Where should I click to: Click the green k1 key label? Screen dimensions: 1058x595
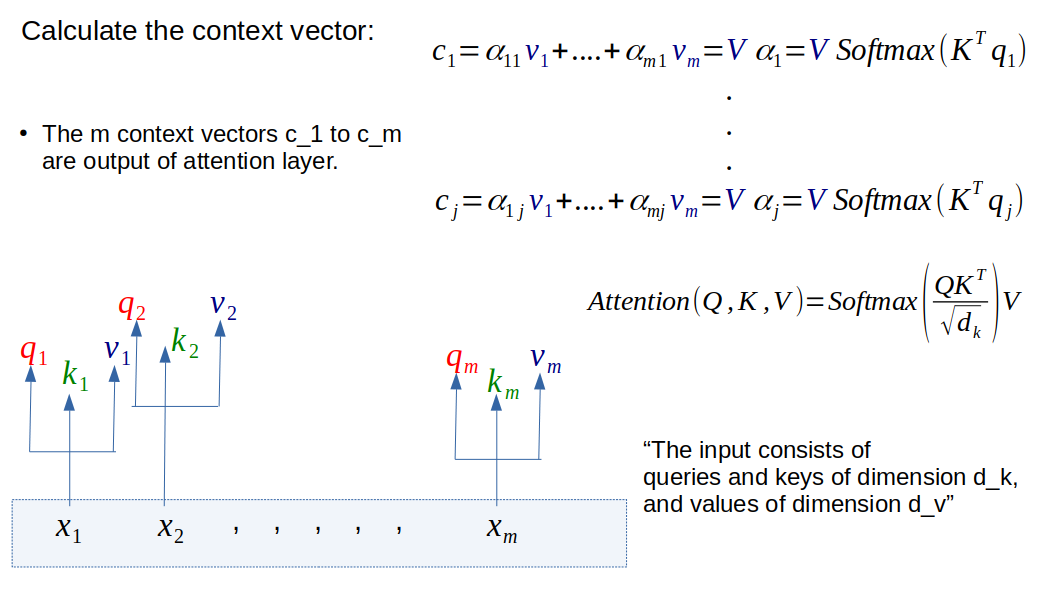coord(74,374)
